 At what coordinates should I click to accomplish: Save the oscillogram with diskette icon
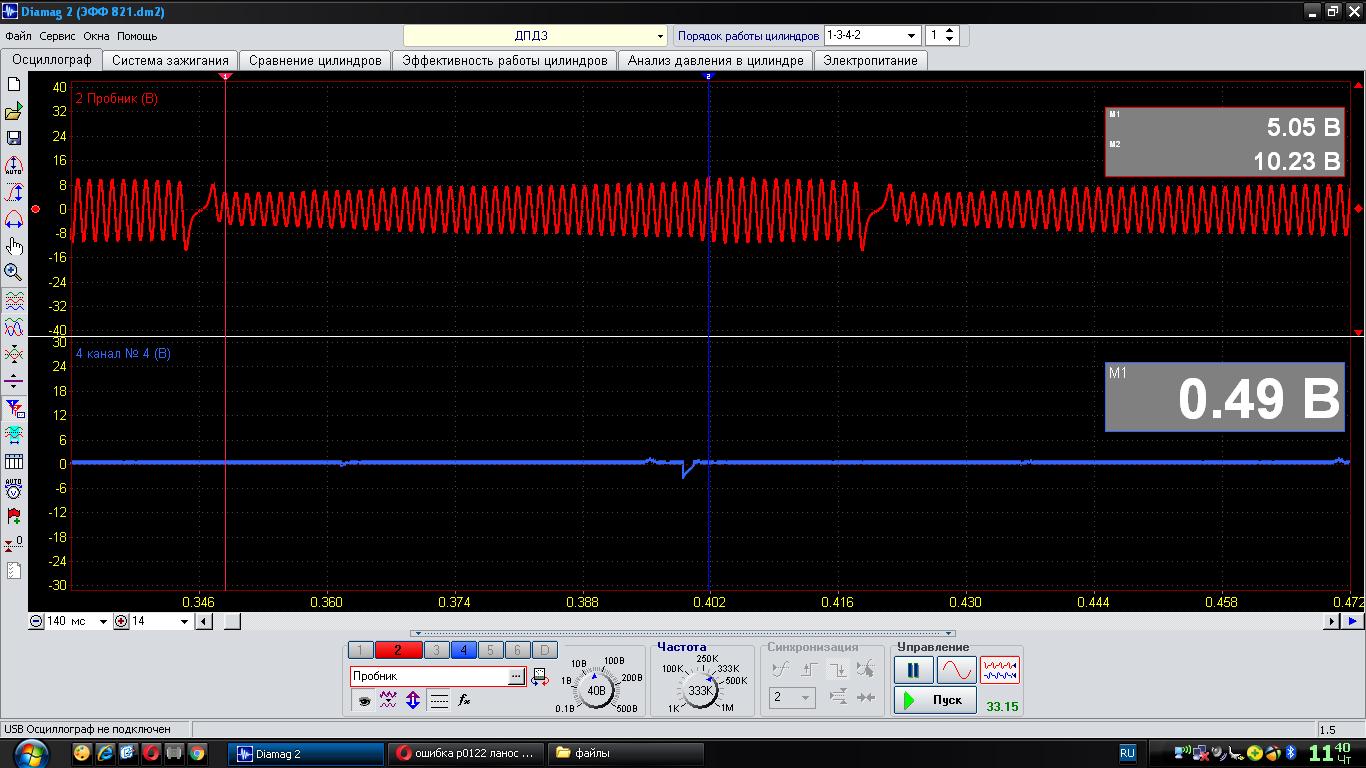point(14,138)
